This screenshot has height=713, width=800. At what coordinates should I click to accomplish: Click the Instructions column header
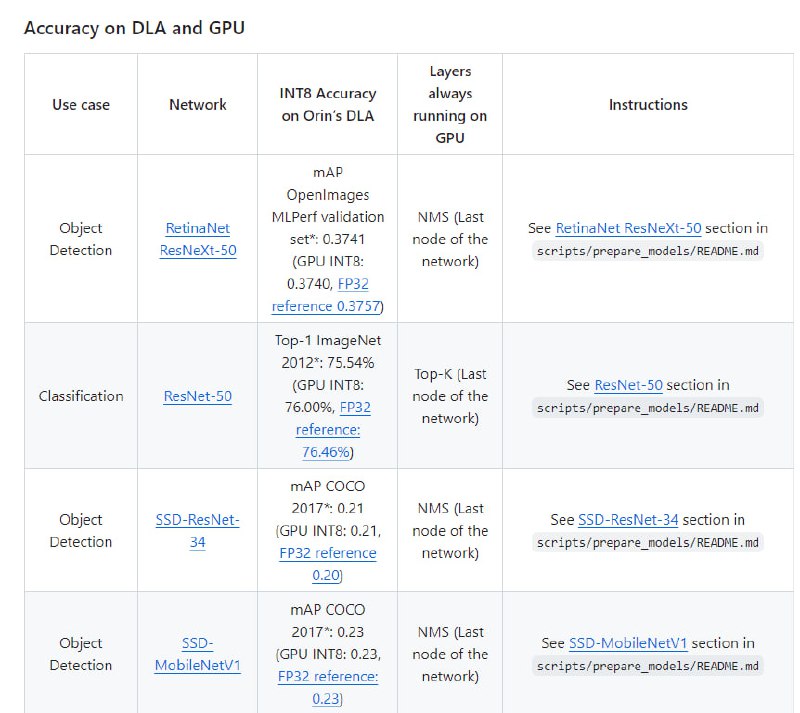[647, 104]
